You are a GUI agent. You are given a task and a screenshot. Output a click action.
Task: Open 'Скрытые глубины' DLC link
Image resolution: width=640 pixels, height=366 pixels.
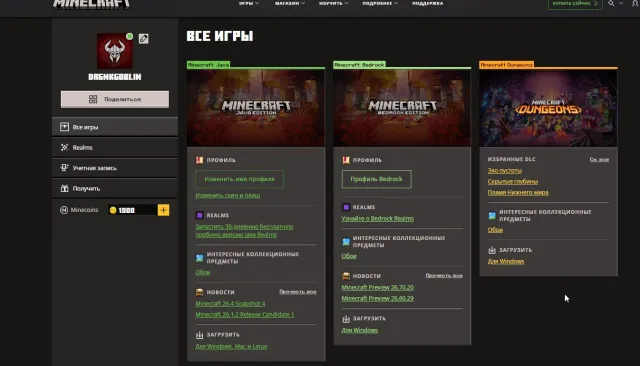click(513, 182)
